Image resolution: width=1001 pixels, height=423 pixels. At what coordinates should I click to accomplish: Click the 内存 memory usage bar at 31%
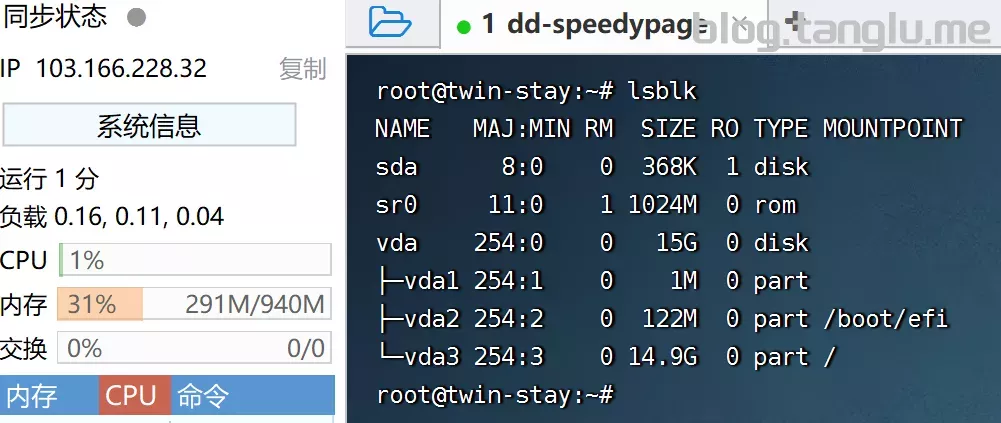point(195,304)
